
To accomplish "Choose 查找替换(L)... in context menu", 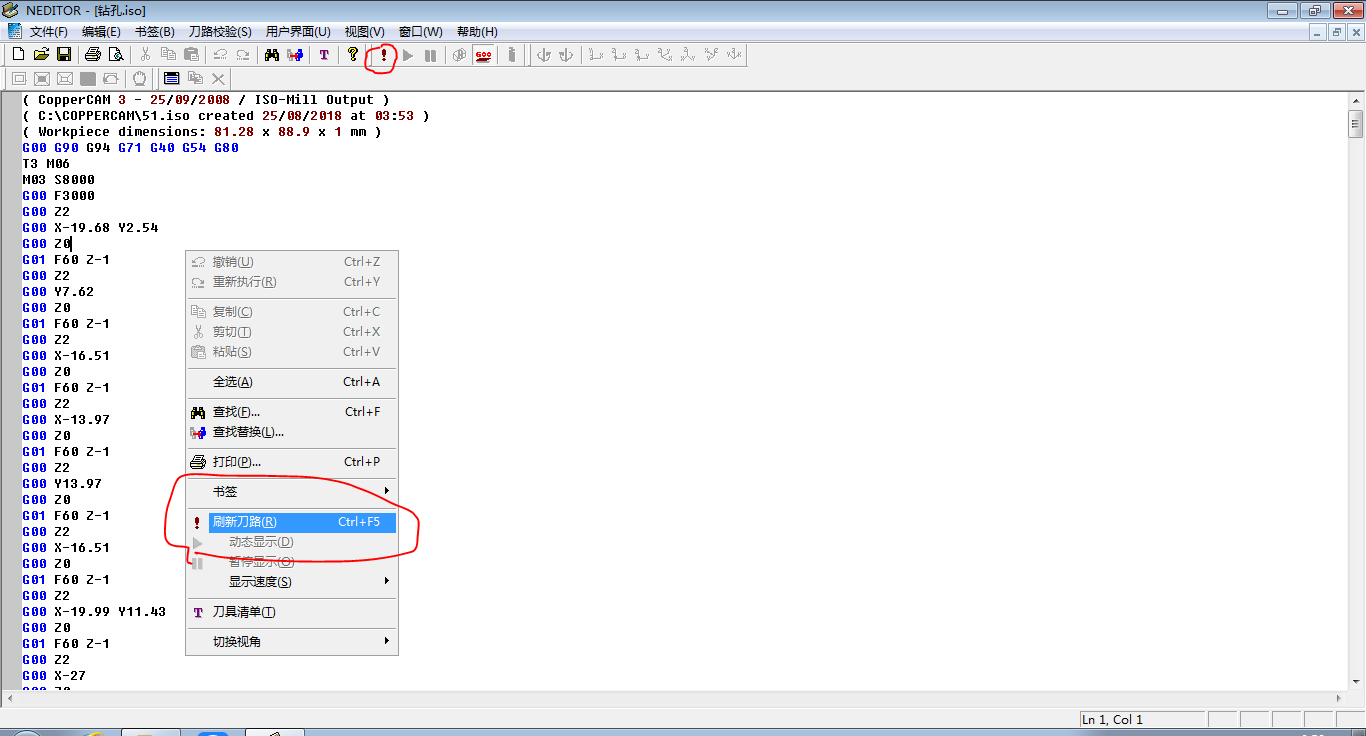I will [292, 432].
